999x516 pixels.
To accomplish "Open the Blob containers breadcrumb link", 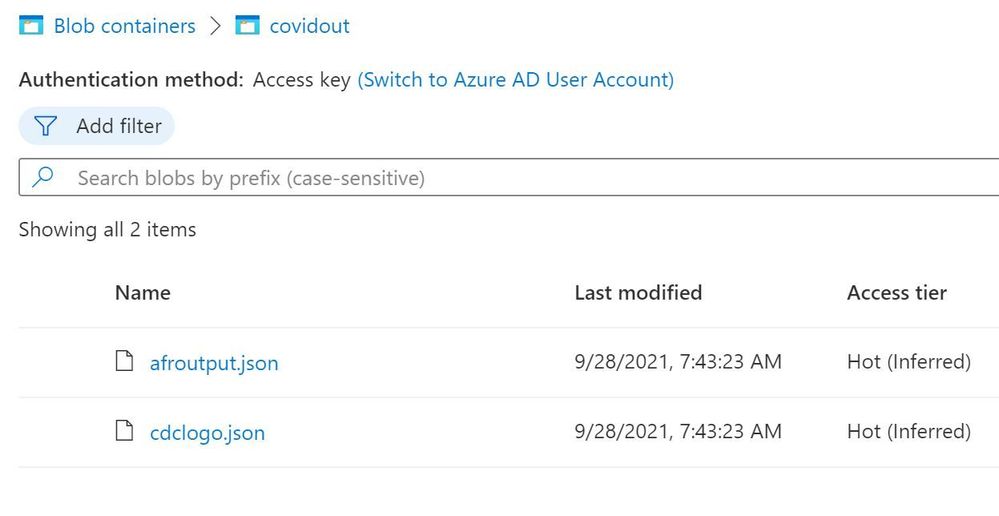I will 124,26.
